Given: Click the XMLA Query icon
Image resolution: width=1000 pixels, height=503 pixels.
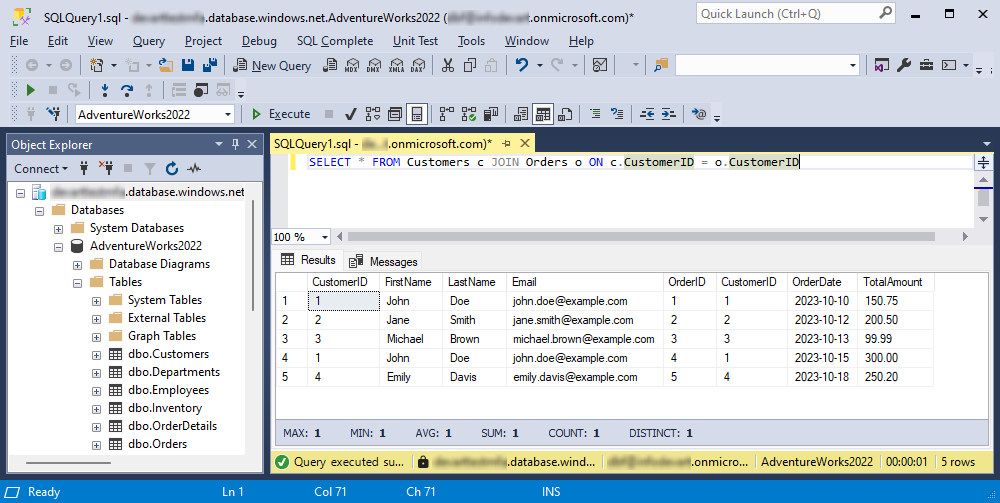Looking at the screenshot, I should coord(396,65).
